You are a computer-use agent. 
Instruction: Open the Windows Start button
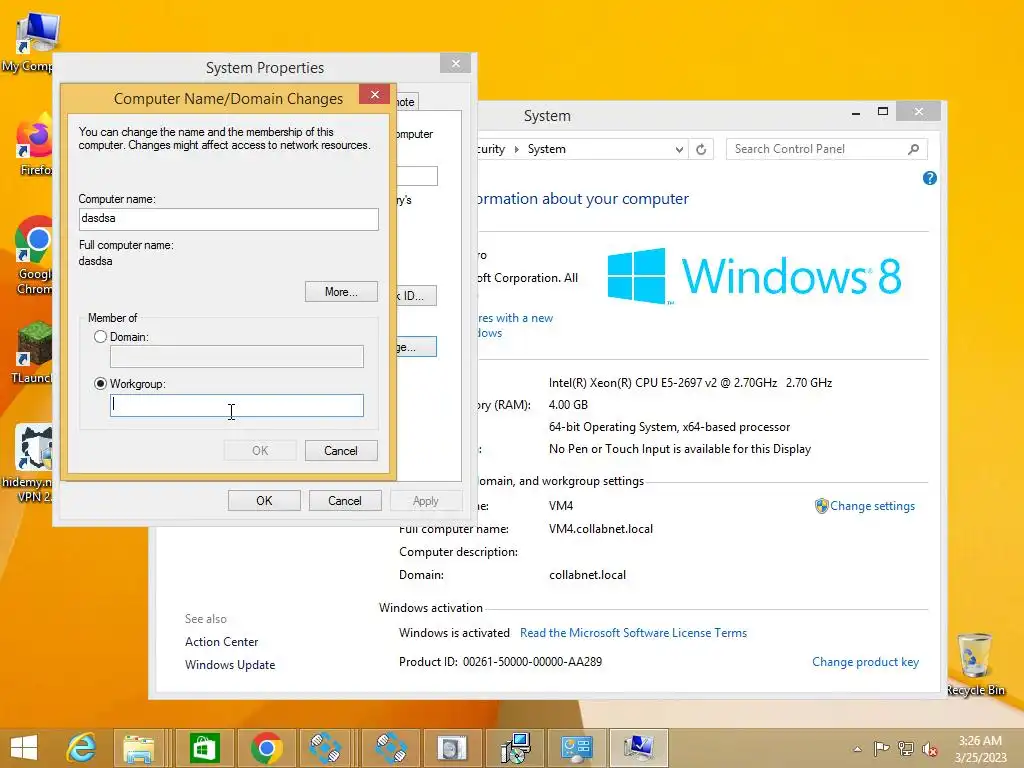point(24,748)
